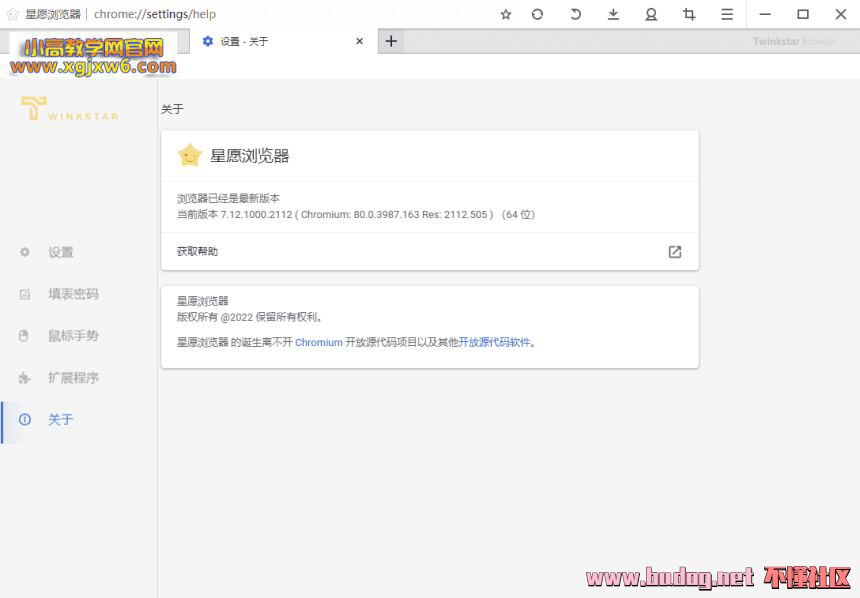The width and height of the screenshot is (860, 598).
Task: Close the browser window
Action: (x=841, y=14)
